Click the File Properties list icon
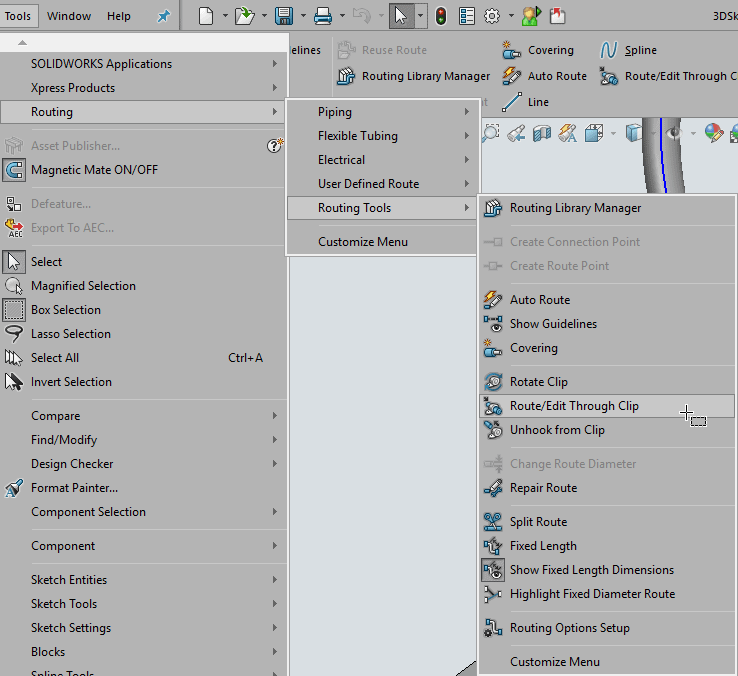The image size is (738, 676). (x=467, y=16)
